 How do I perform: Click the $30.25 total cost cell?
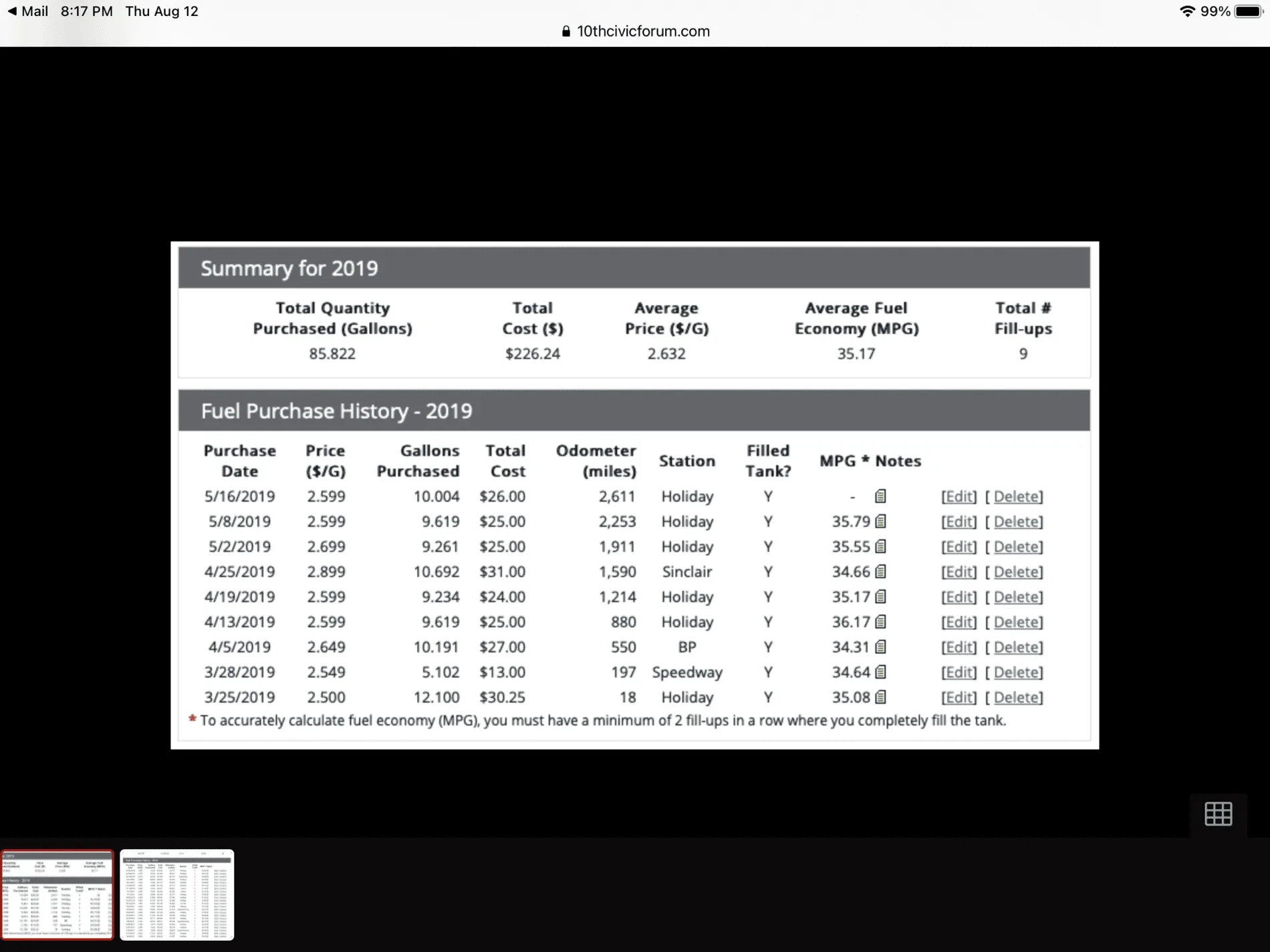click(x=502, y=697)
